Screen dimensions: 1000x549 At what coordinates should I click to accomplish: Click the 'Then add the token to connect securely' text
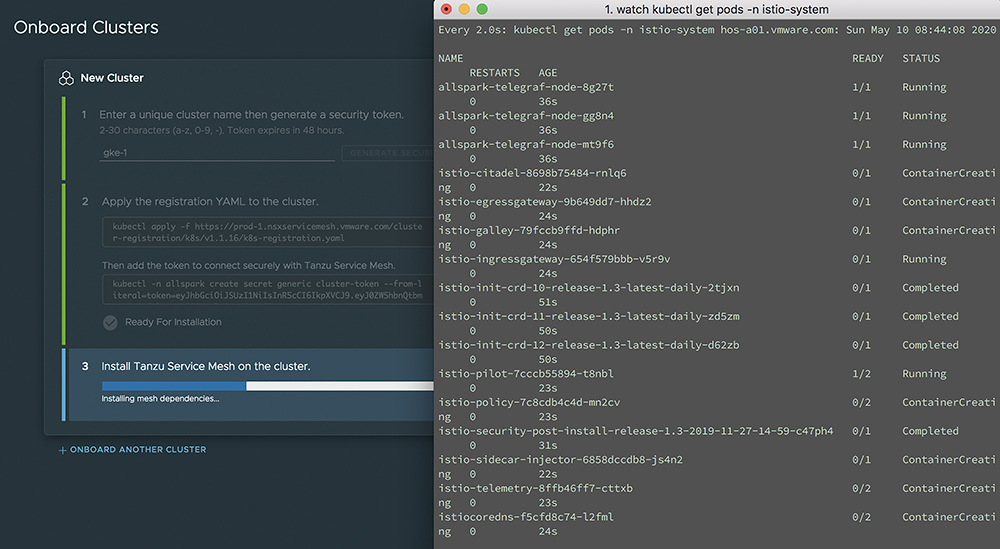[x=249, y=265]
